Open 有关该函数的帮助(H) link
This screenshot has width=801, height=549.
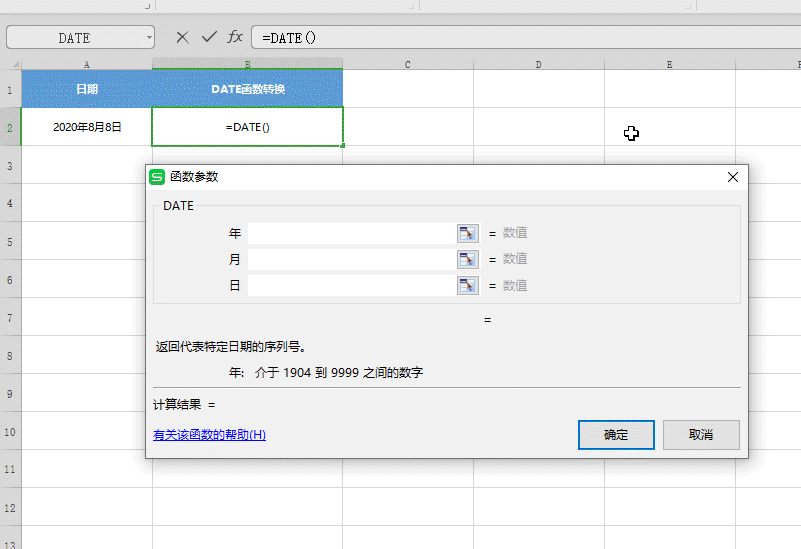[x=209, y=435]
